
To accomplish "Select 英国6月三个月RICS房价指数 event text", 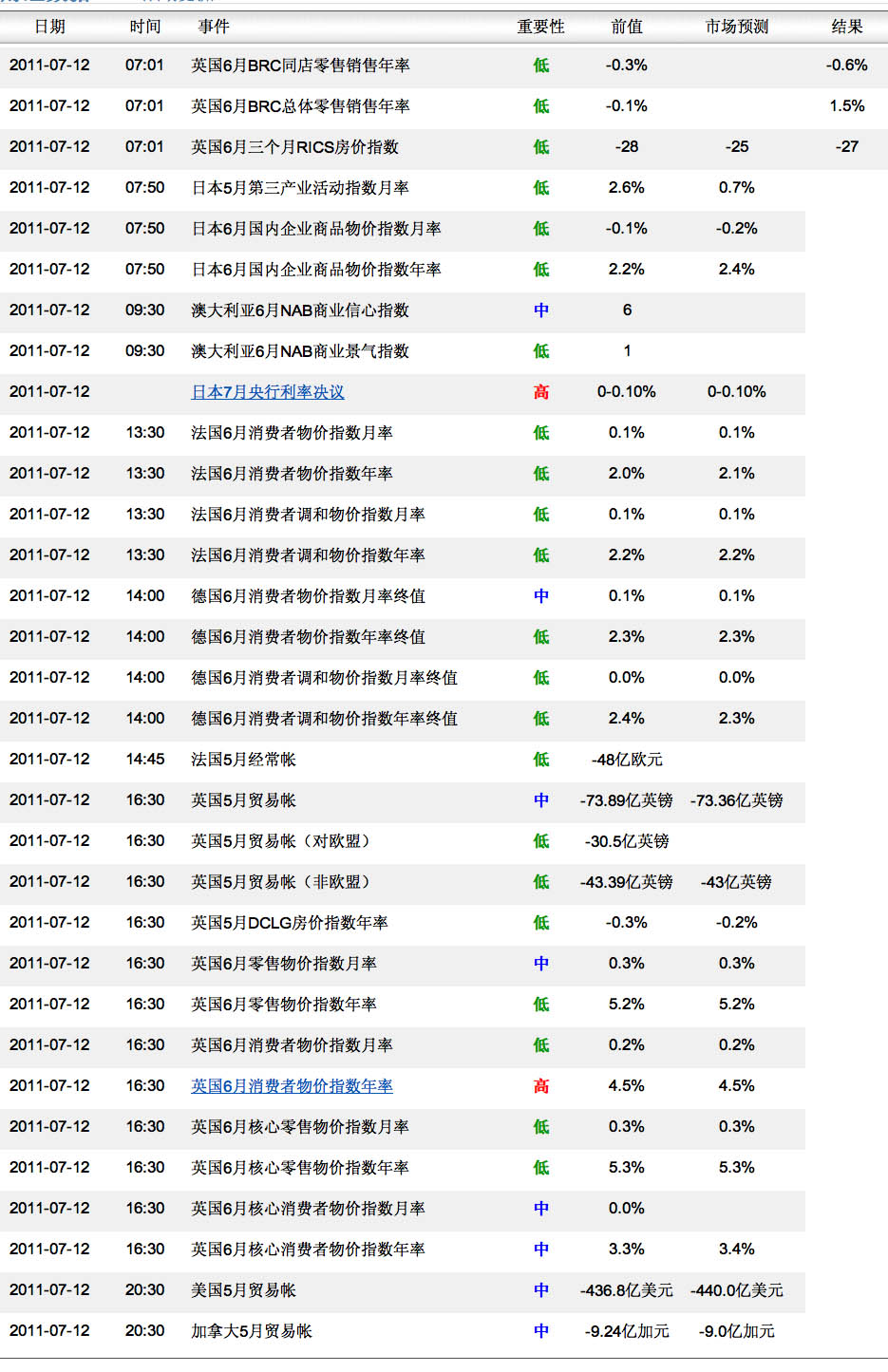I will pos(294,147).
